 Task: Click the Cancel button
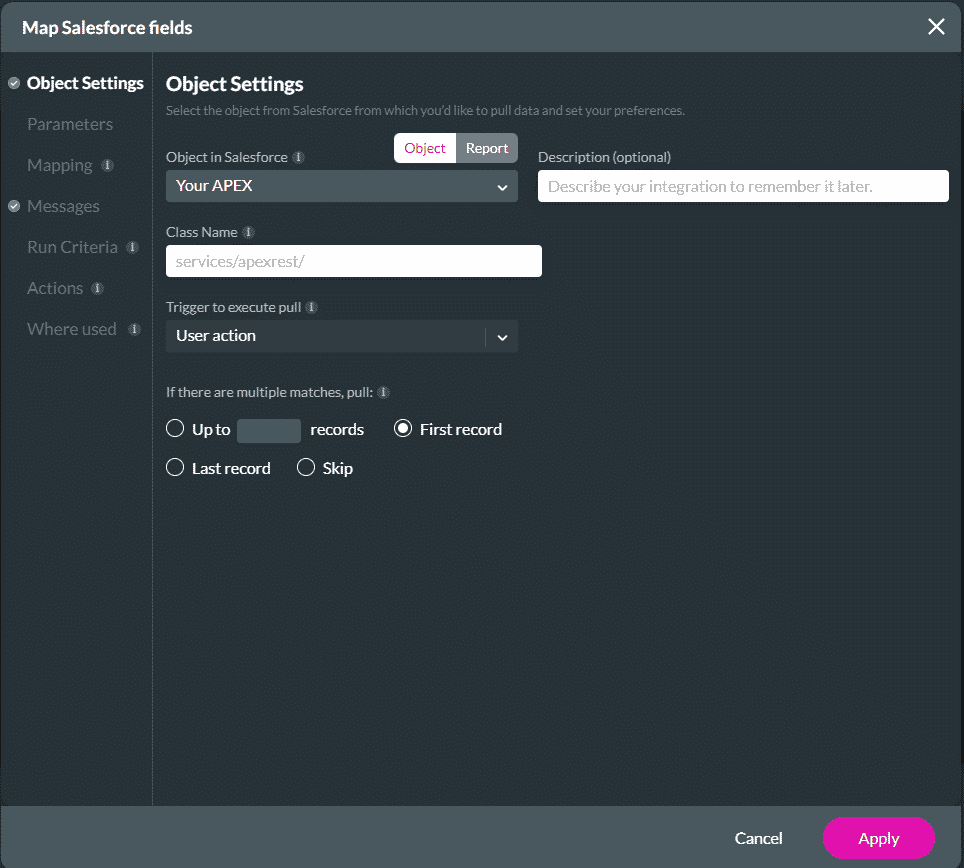pyautogui.click(x=758, y=838)
